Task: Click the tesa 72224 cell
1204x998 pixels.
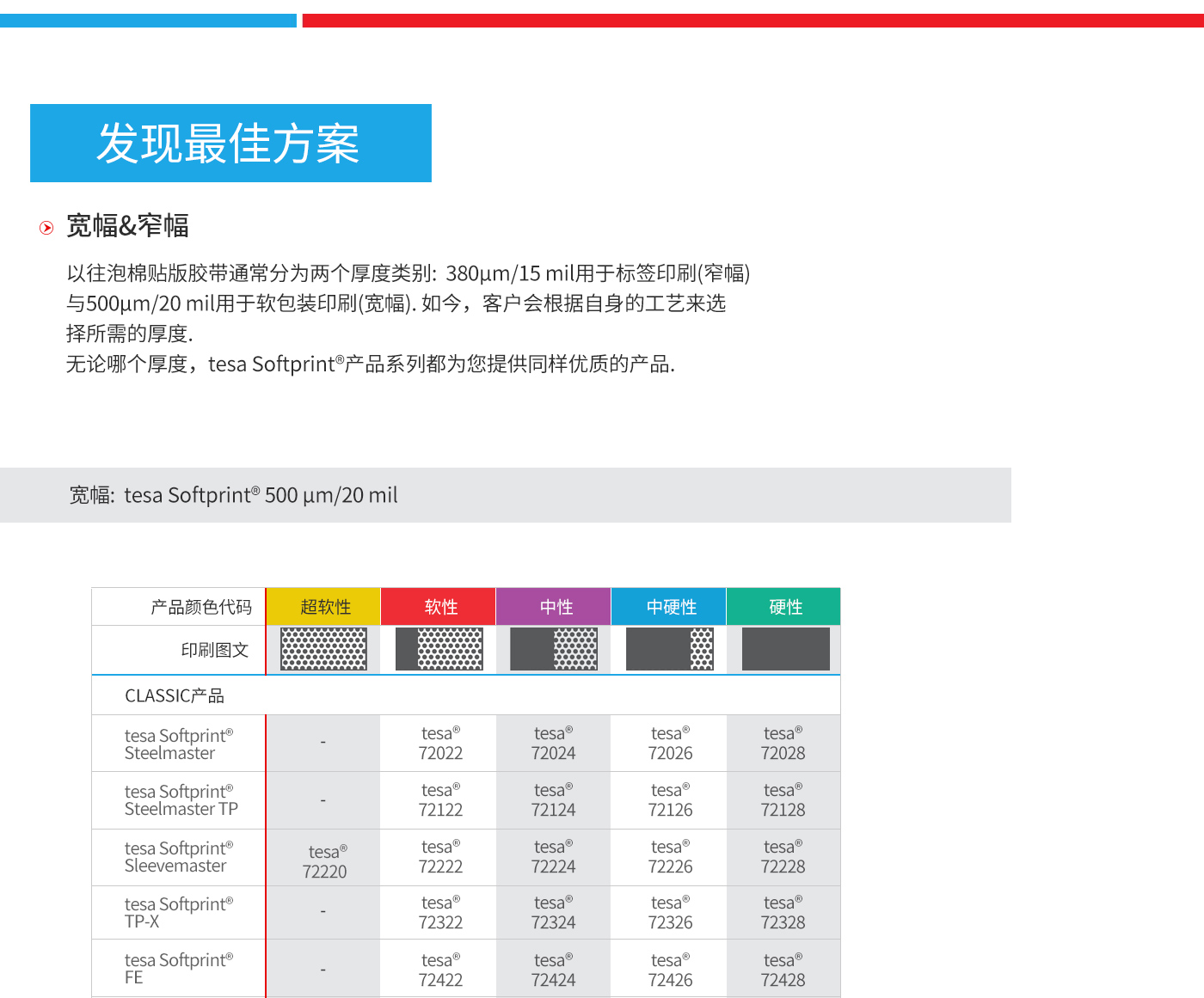Action: coord(553,857)
